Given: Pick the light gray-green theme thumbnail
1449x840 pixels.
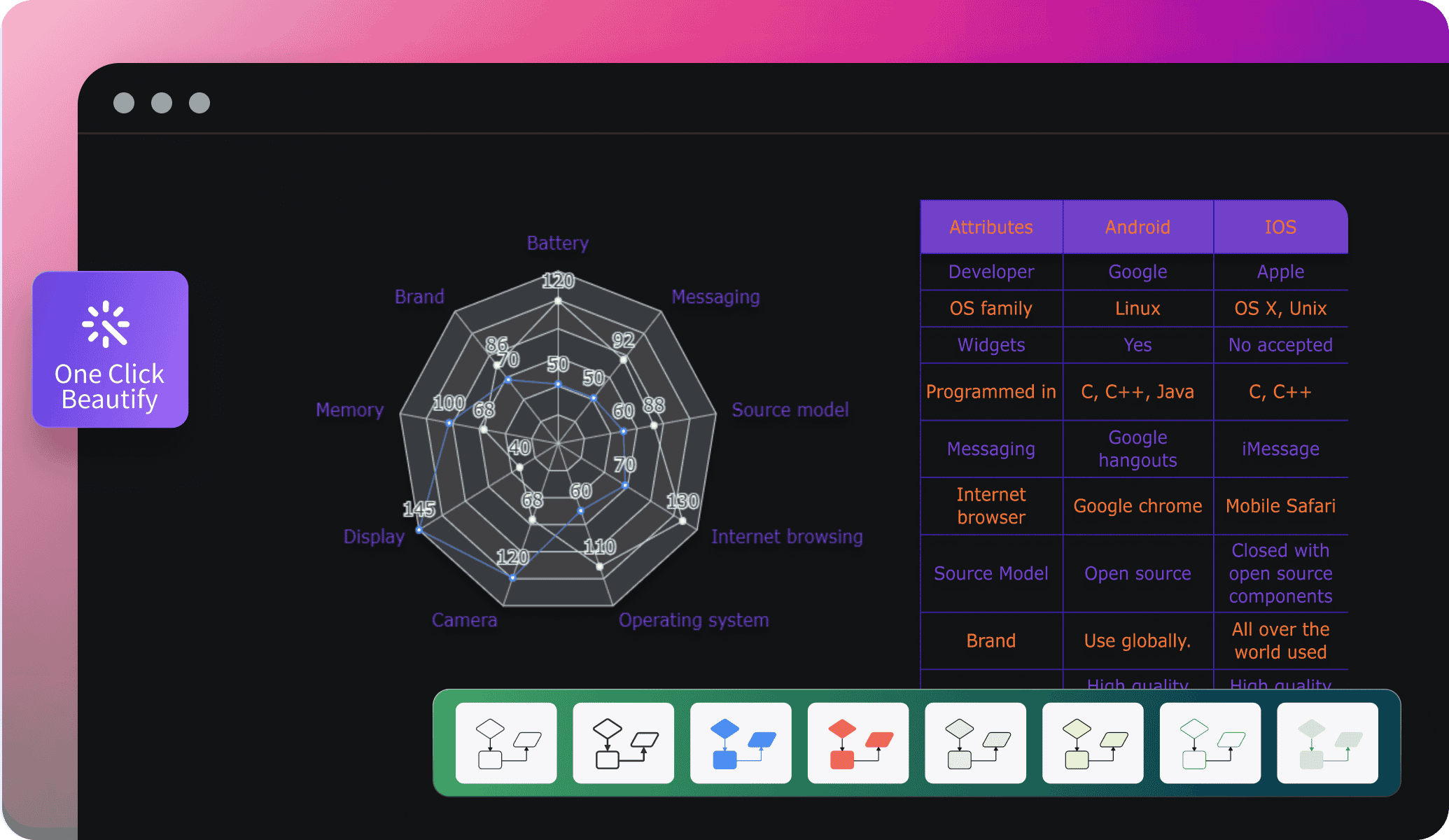Looking at the screenshot, I should [x=975, y=743].
